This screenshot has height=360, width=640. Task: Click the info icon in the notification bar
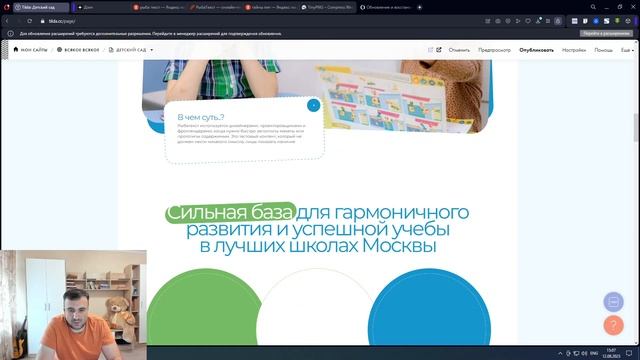click(x=11, y=33)
